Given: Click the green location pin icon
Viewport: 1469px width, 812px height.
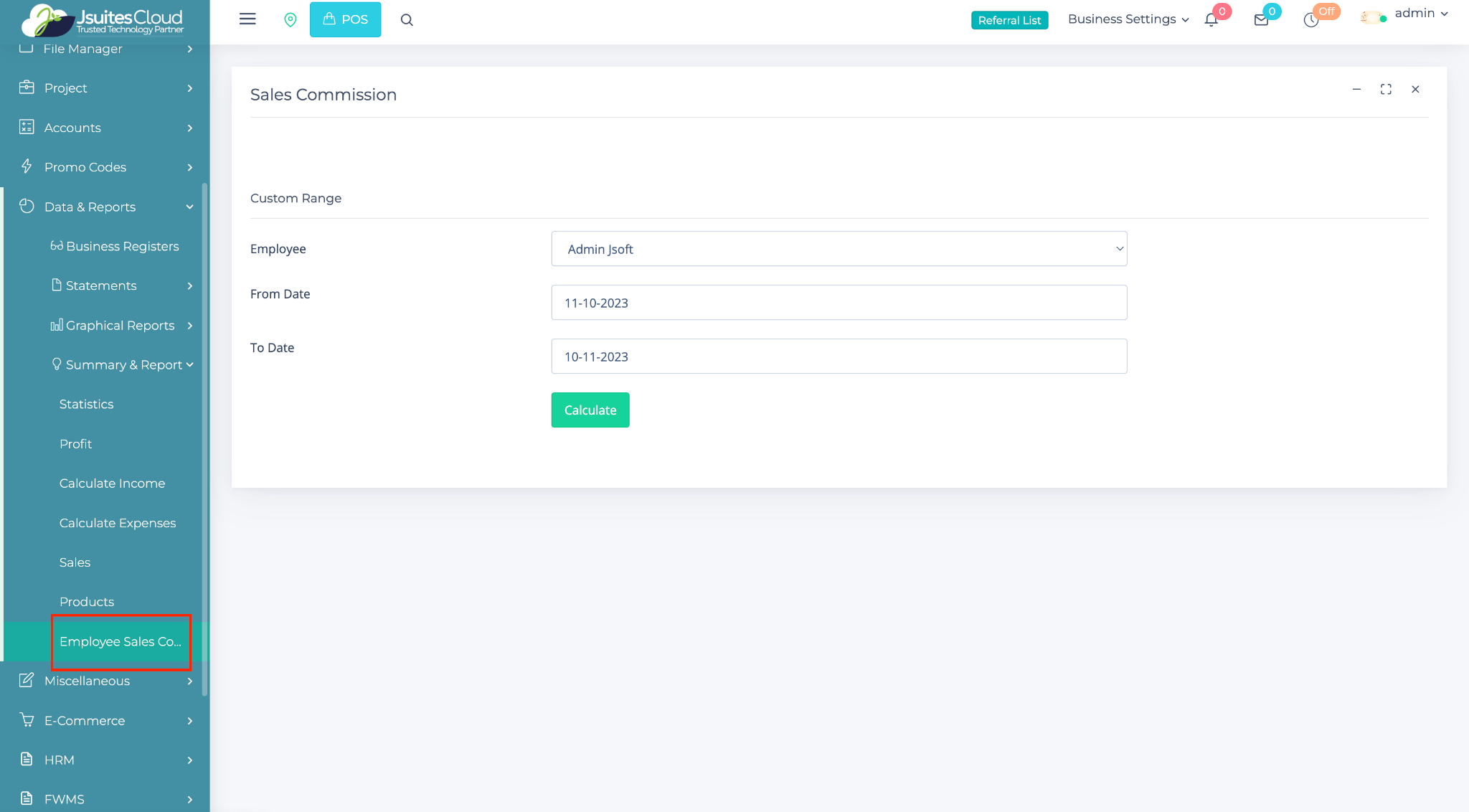Looking at the screenshot, I should point(291,20).
